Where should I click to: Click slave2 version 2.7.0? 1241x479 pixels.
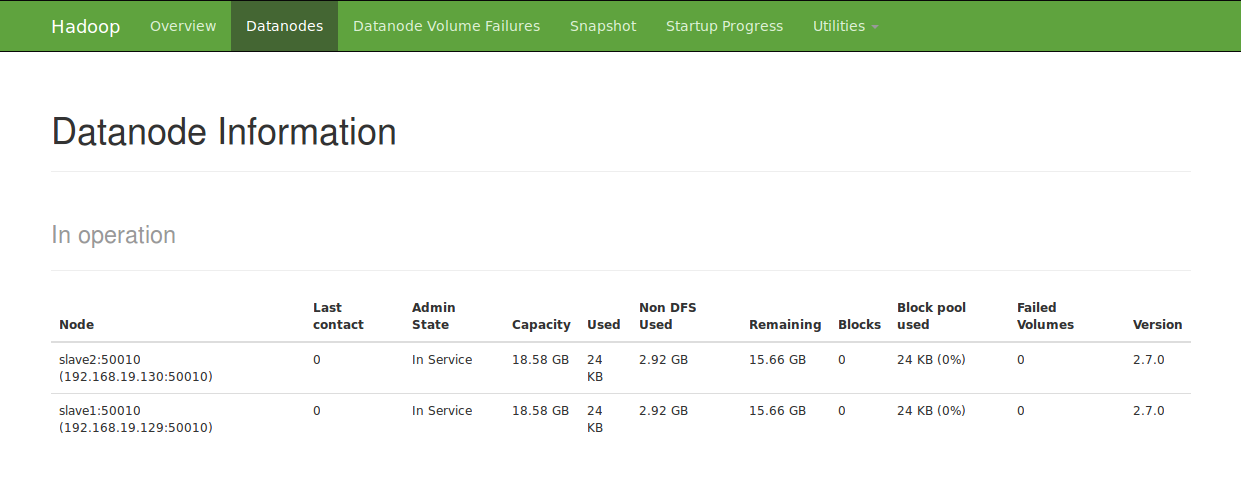1148,360
